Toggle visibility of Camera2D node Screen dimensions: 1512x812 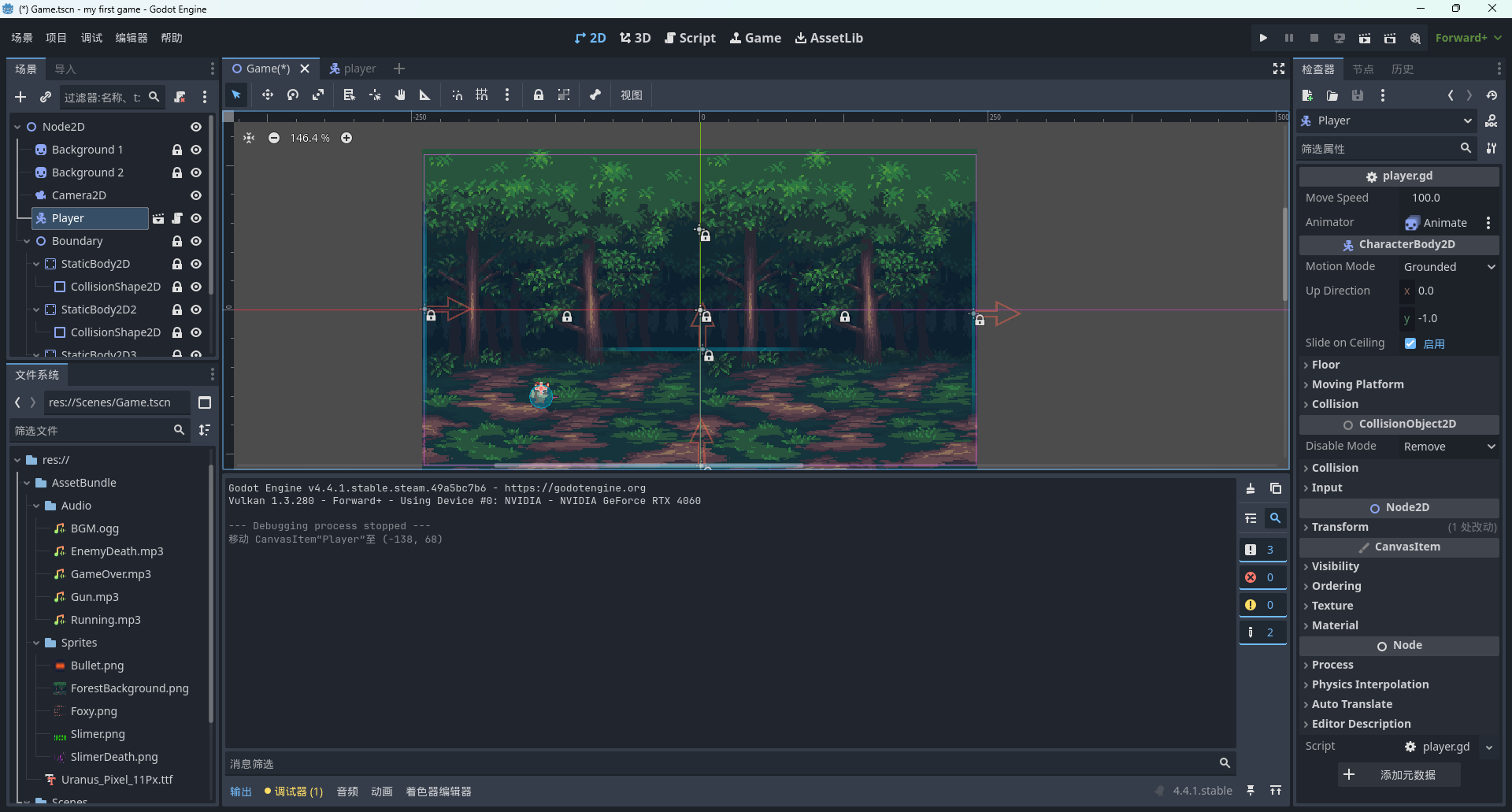pos(196,195)
